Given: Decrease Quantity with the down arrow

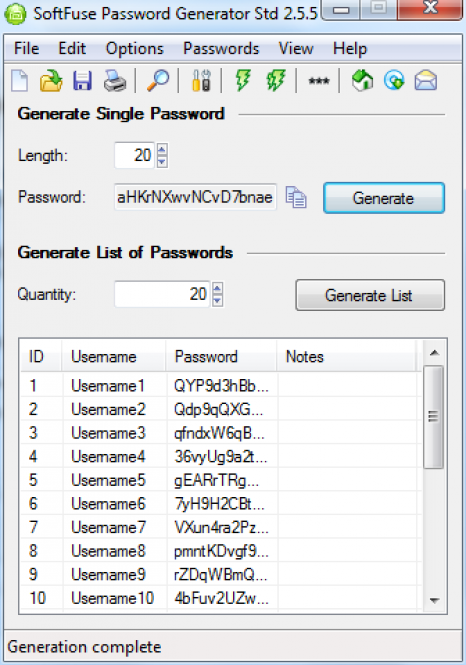Looking at the screenshot, I should point(217,301).
